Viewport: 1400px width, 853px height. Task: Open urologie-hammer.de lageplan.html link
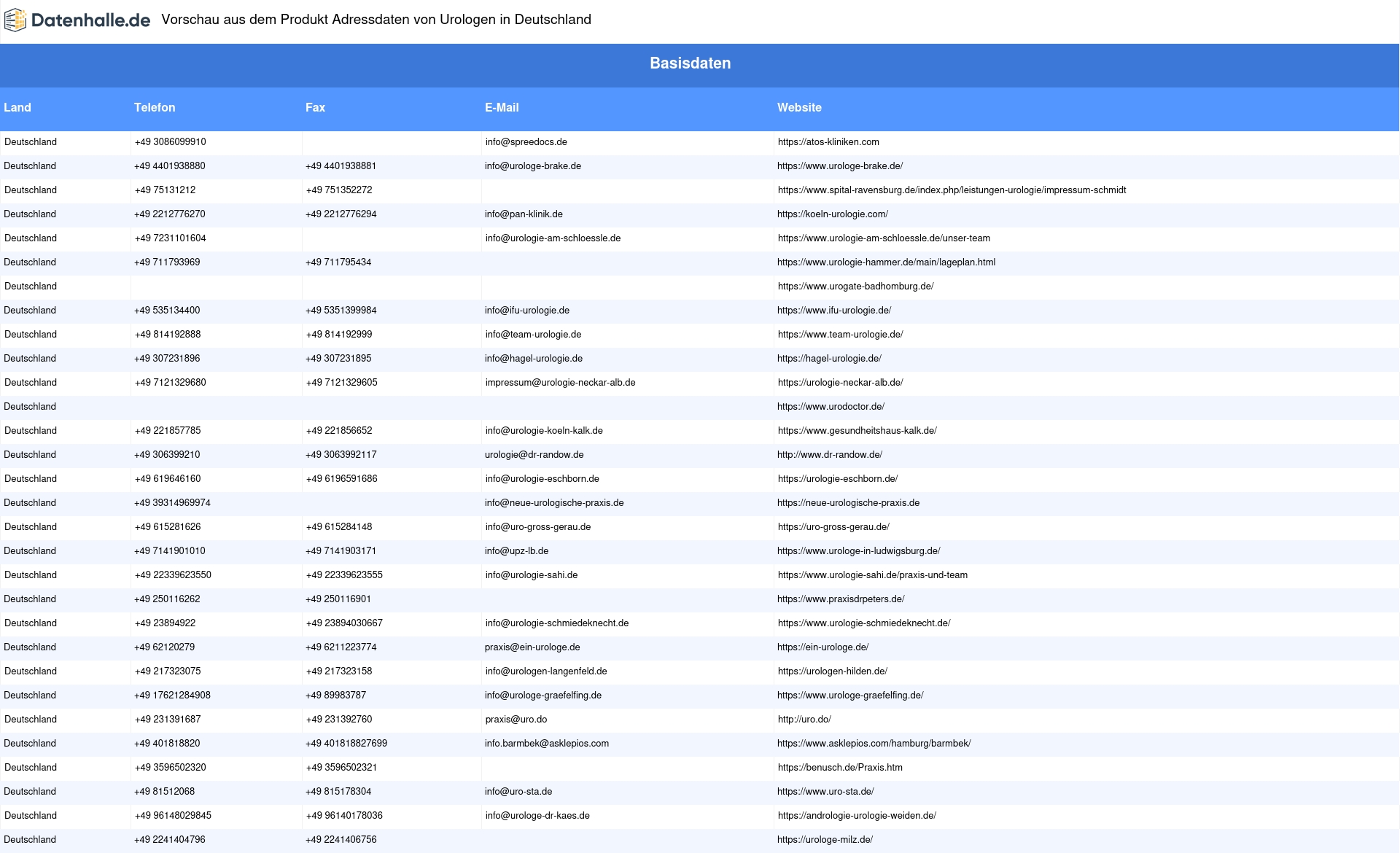pyautogui.click(x=886, y=262)
